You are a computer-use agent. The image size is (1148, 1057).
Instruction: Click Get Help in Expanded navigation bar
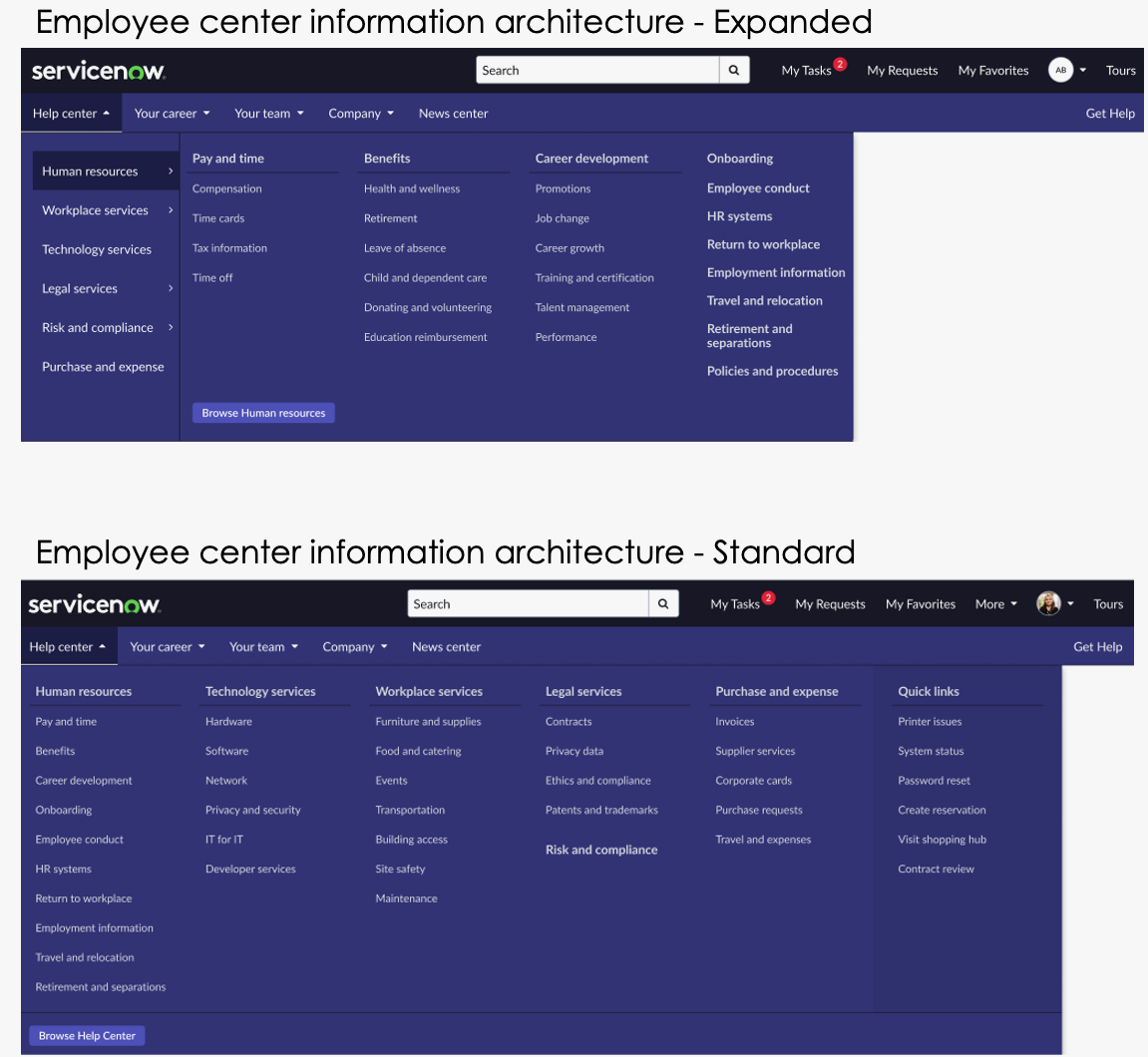pyautogui.click(x=1110, y=114)
